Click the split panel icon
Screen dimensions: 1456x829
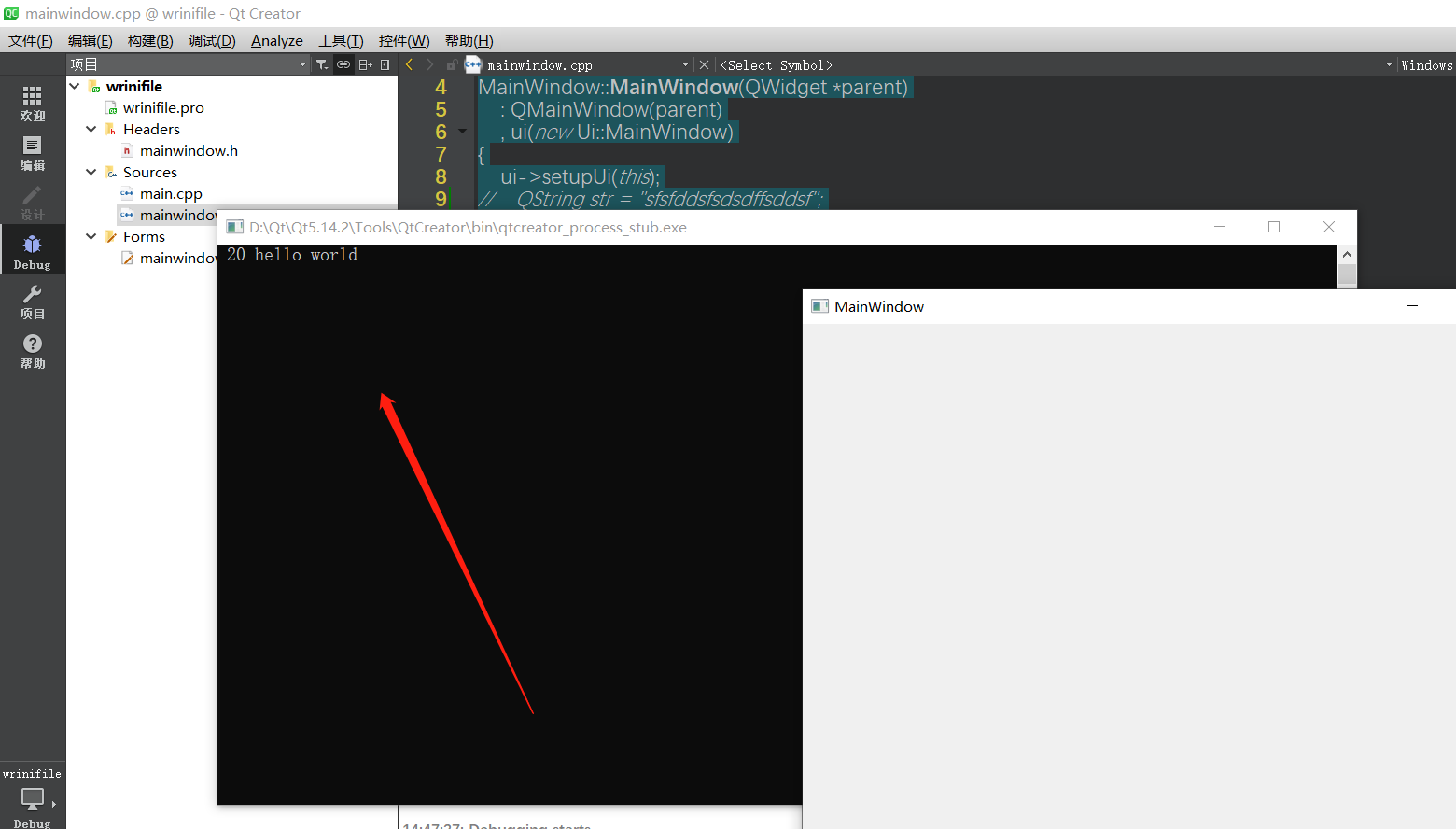point(365,64)
